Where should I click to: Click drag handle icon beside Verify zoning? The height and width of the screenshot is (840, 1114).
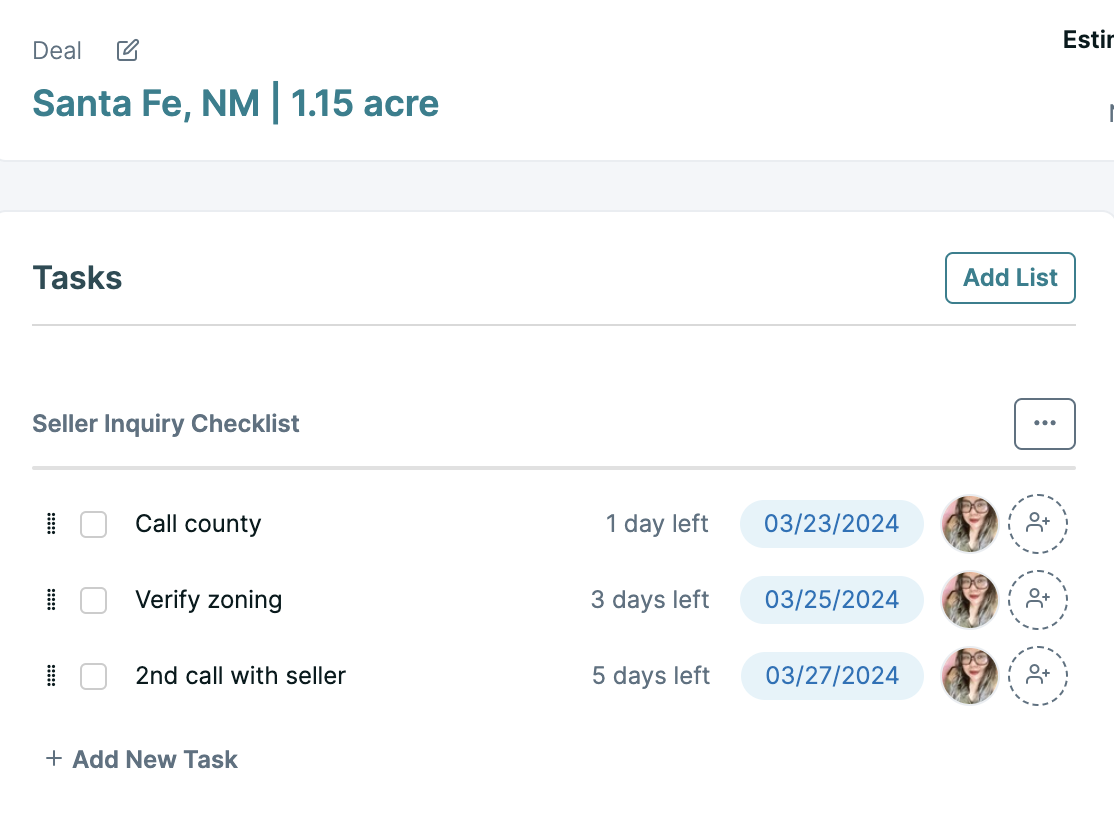click(x=51, y=600)
